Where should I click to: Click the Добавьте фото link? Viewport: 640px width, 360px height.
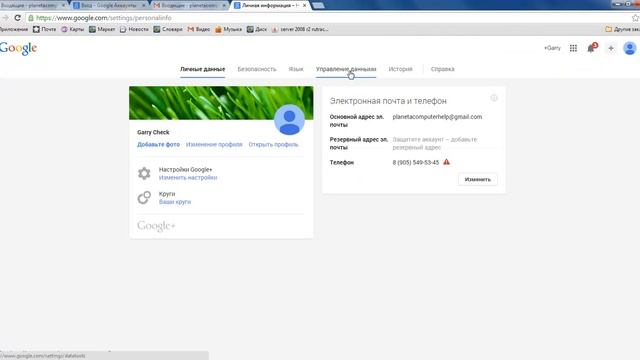click(x=158, y=144)
